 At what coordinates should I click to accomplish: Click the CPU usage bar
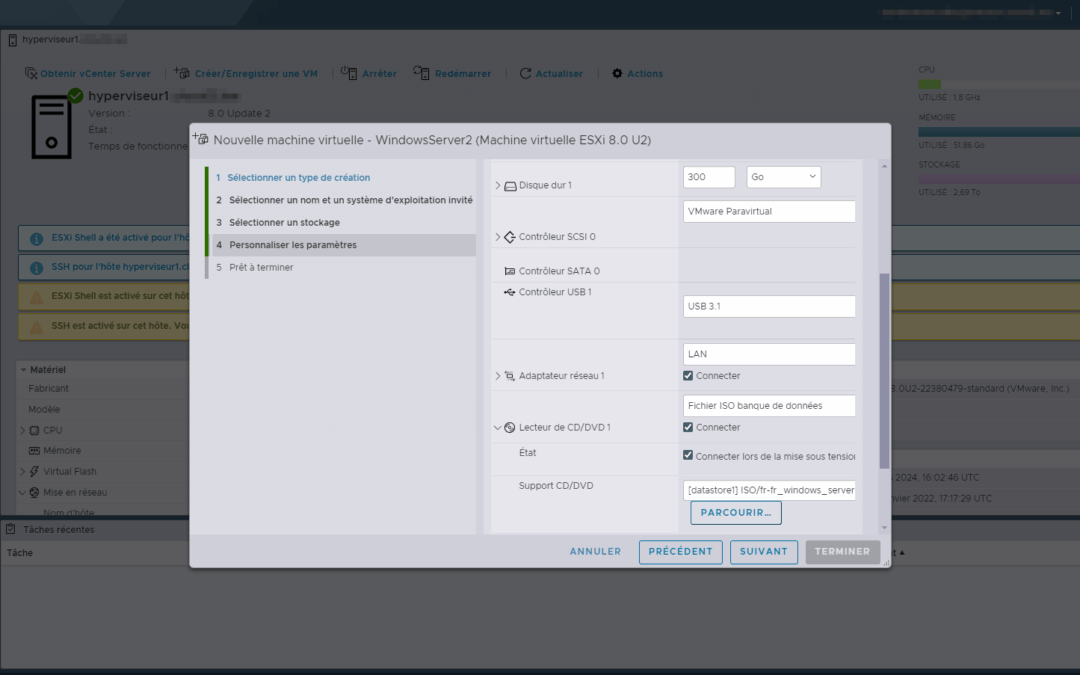[999, 84]
